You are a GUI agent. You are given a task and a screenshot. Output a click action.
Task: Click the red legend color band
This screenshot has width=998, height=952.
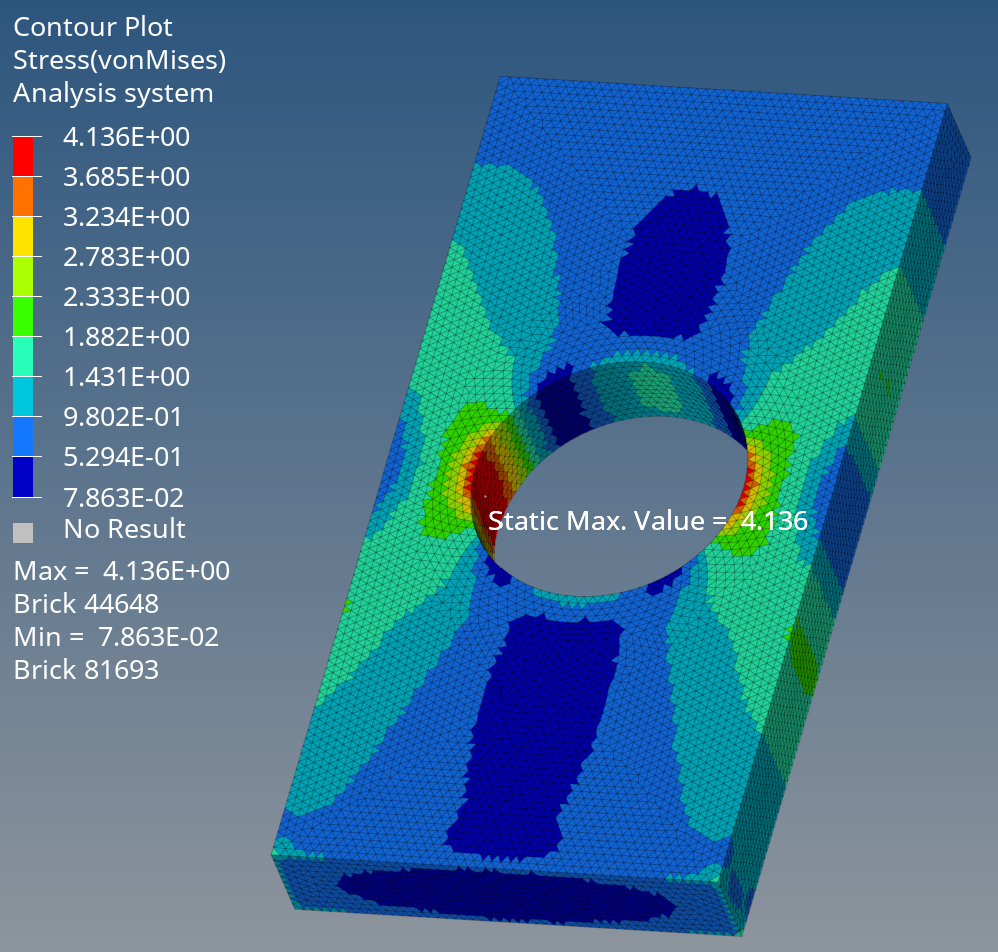[x=23, y=157]
